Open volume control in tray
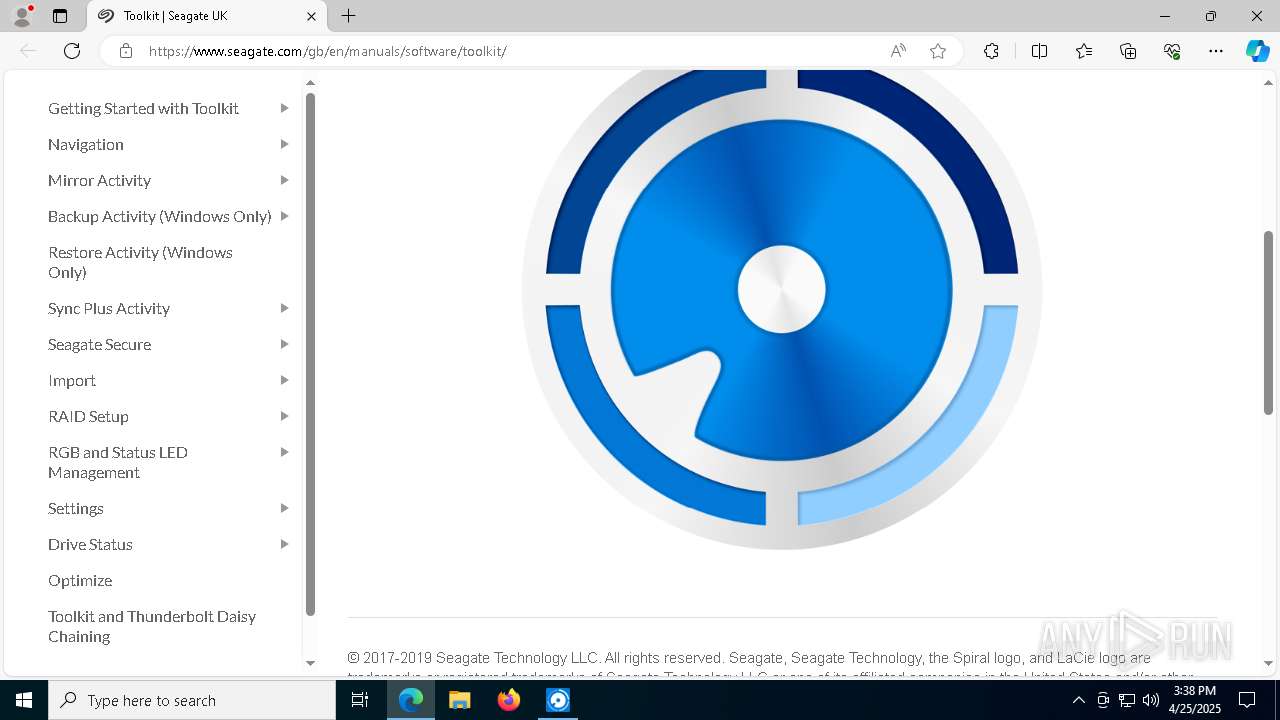The image size is (1280, 720). (1151, 700)
